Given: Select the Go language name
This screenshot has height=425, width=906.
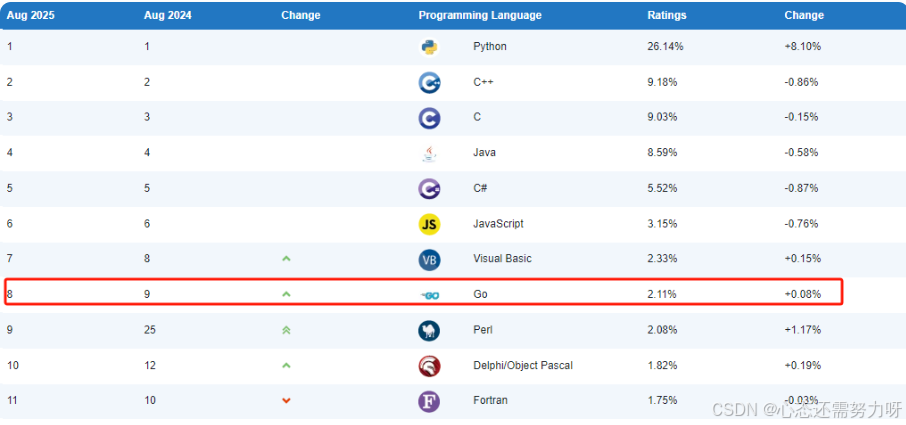Looking at the screenshot, I should [x=480, y=294].
